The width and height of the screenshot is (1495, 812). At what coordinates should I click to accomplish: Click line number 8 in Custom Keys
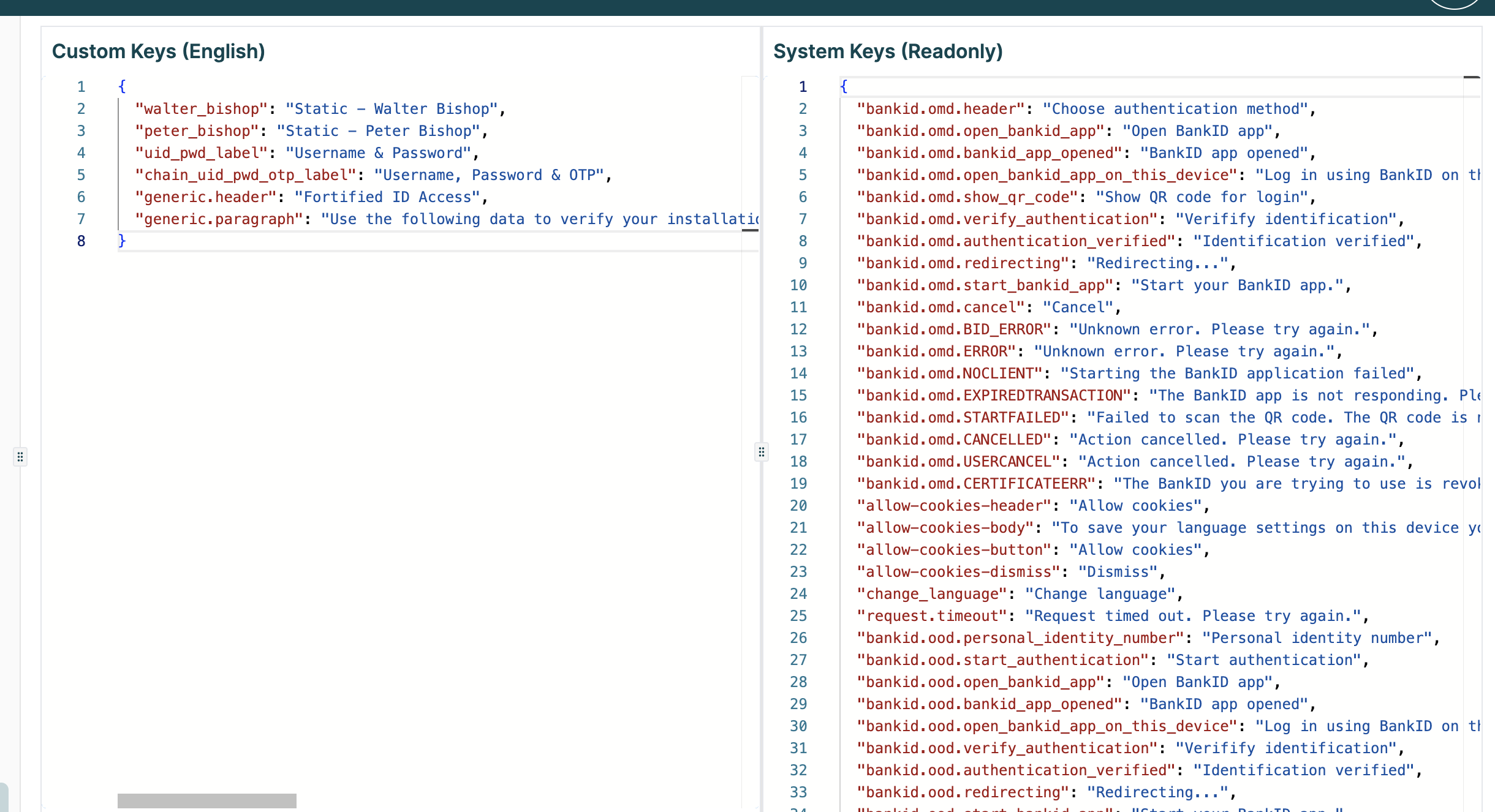click(x=81, y=241)
